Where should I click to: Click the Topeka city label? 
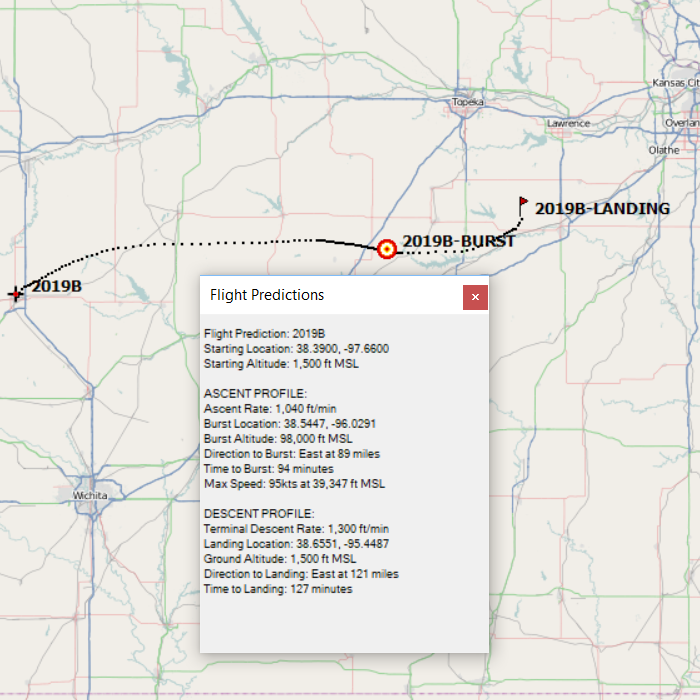tap(467, 102)
